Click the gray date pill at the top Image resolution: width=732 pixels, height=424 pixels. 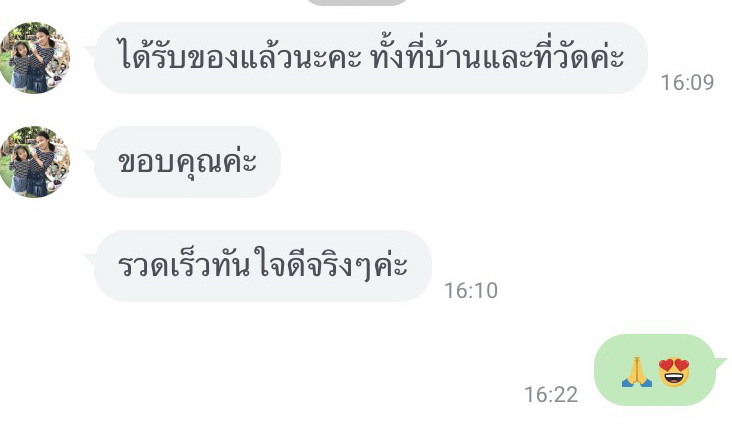(x=357, y=2)
